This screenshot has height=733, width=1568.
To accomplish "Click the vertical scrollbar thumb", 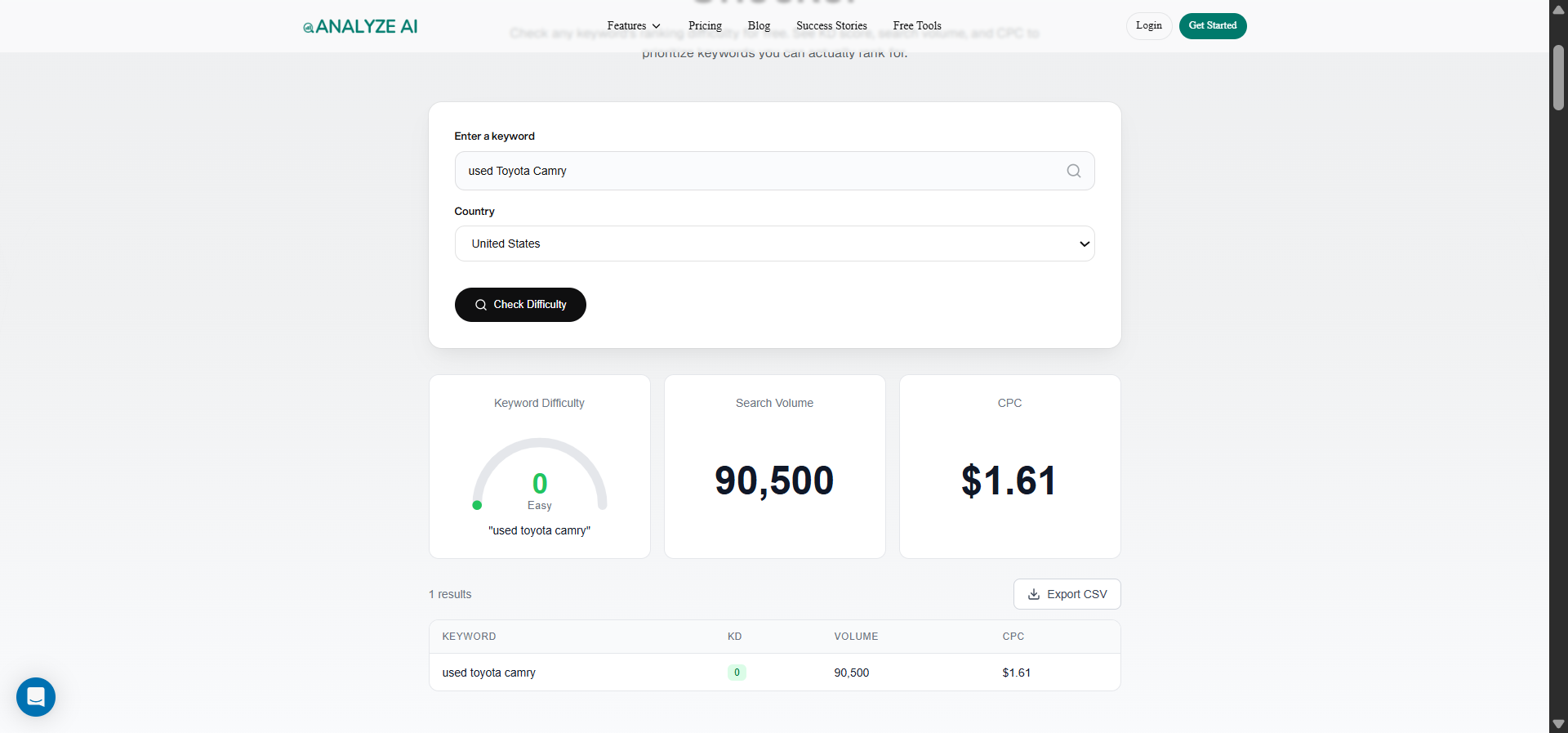I will pyautogui.click(x=1558, y=78).
